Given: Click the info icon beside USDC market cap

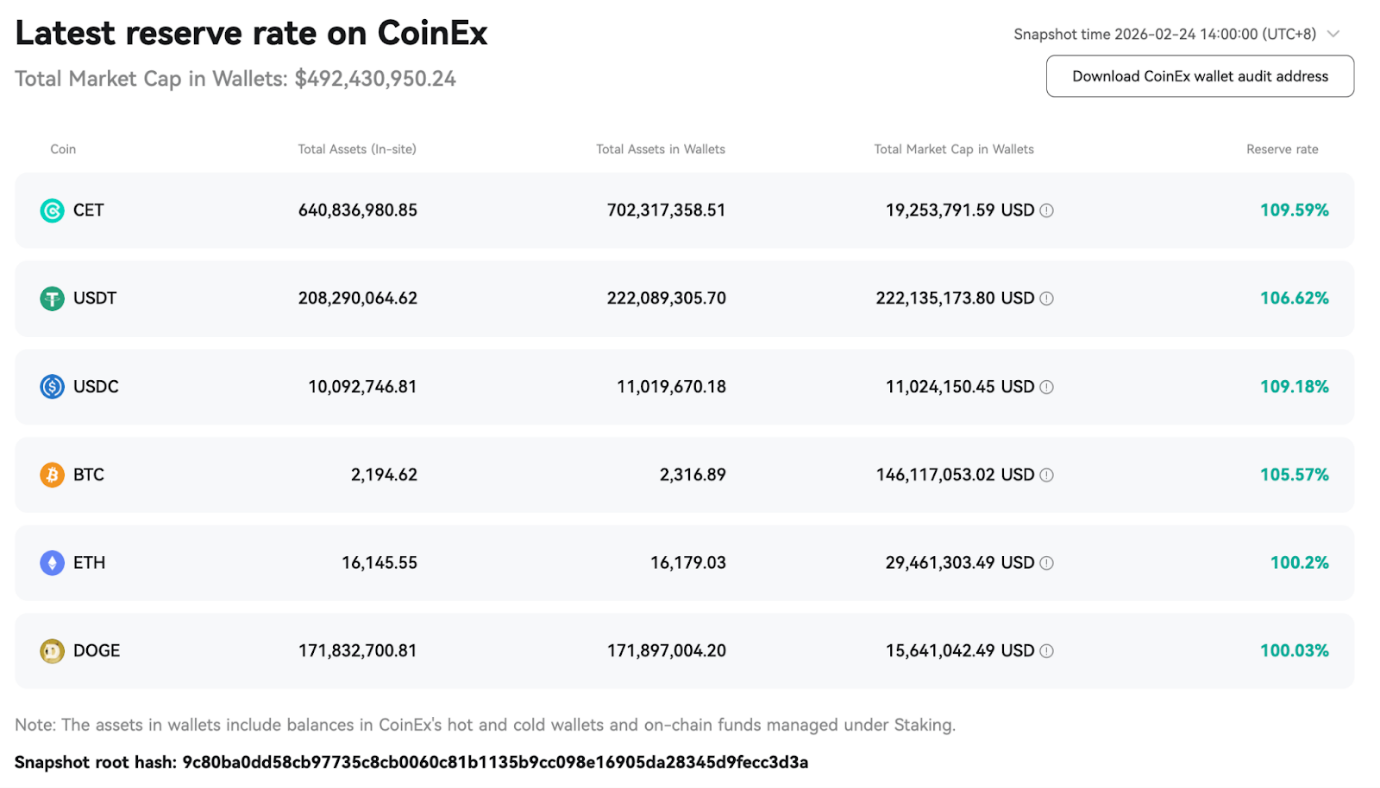Looking at the screenshot, I should (x=1046, y=386).
